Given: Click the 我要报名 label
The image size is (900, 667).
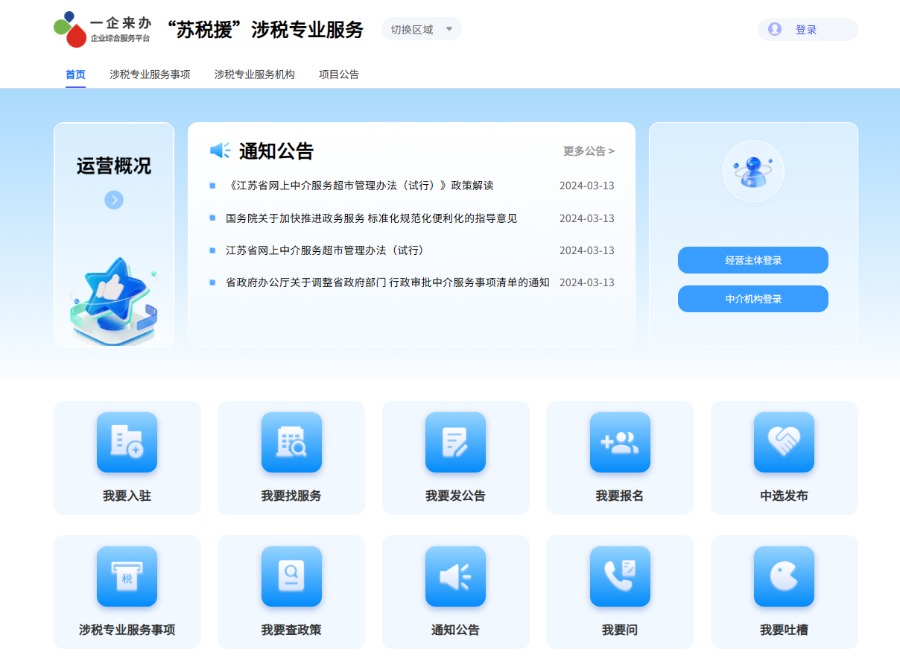Looking at the screenshot, I should click(x=619, y=496).
